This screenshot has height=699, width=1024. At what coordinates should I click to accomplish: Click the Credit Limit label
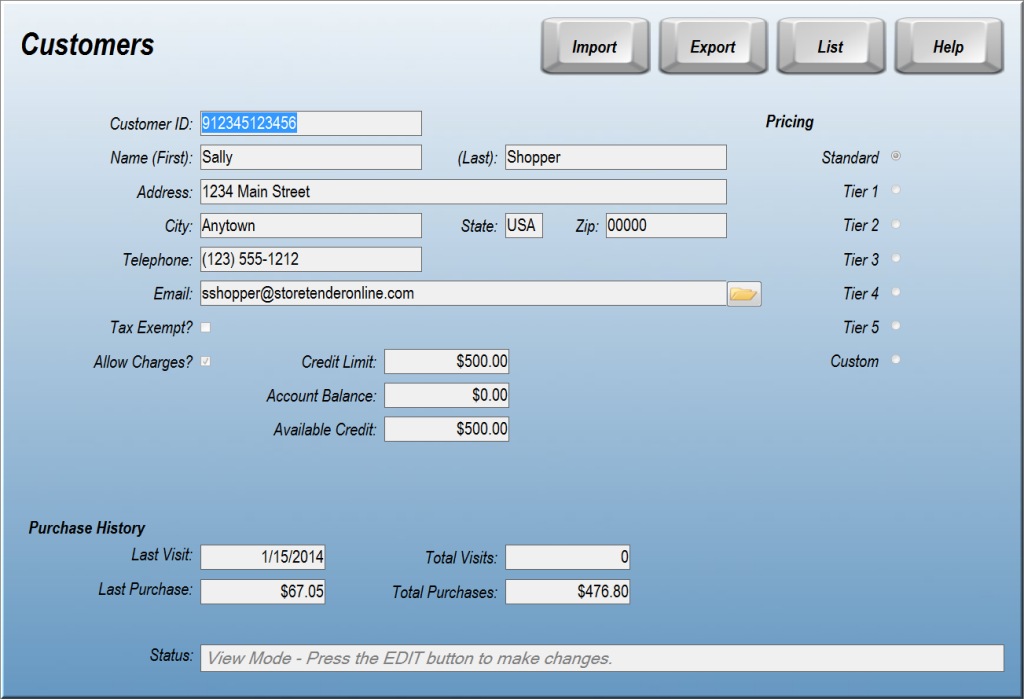pos(339,362)
